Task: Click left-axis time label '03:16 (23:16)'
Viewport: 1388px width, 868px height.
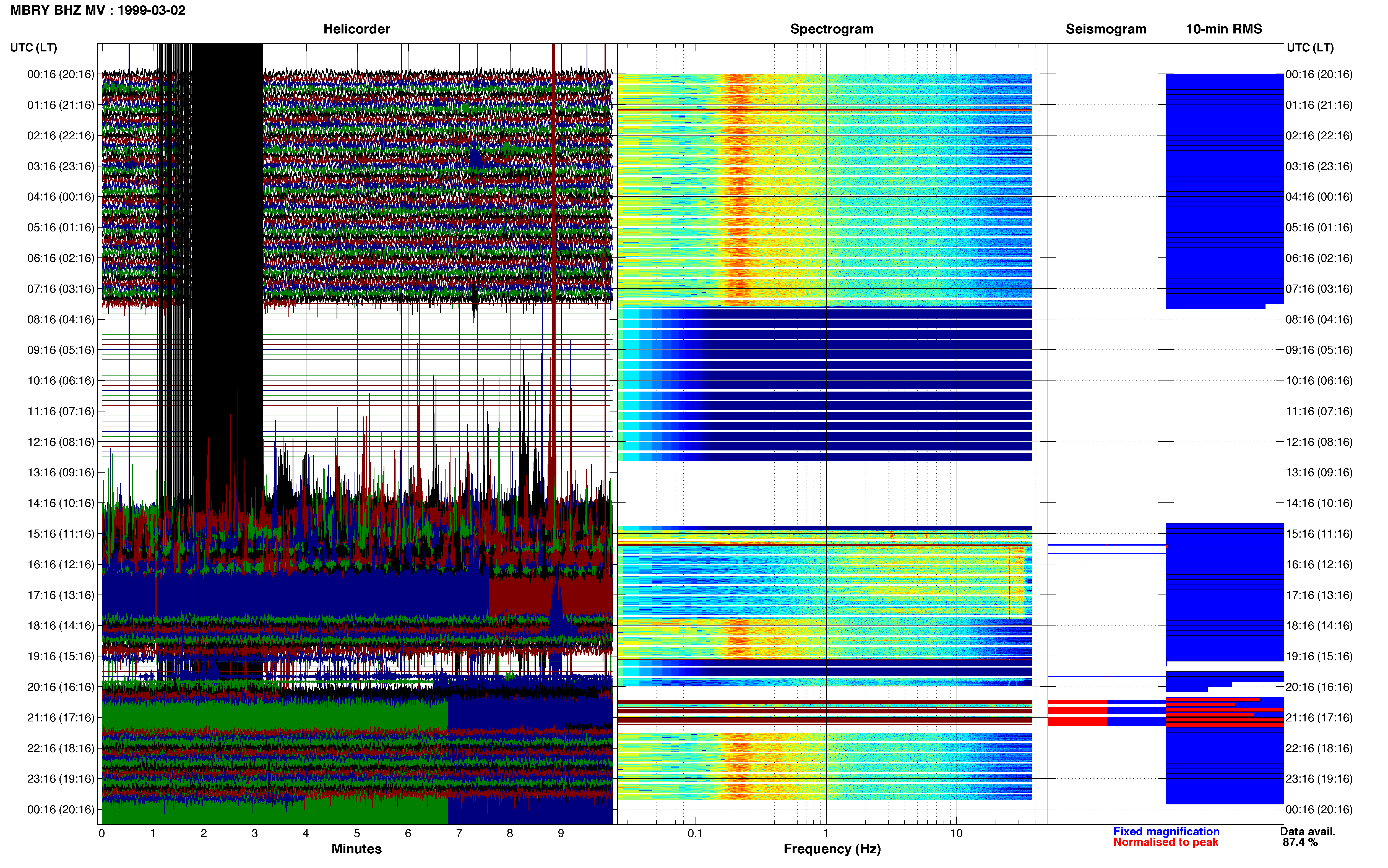Action: [61, 166]
